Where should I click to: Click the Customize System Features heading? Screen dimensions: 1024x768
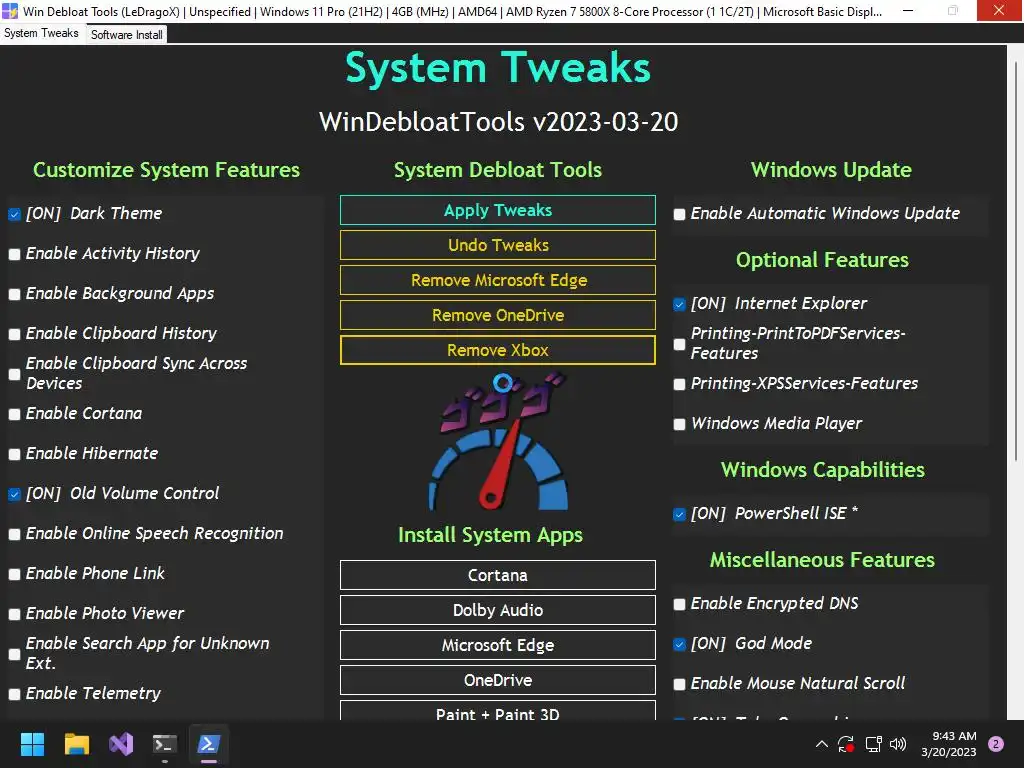tap(167, 170)
